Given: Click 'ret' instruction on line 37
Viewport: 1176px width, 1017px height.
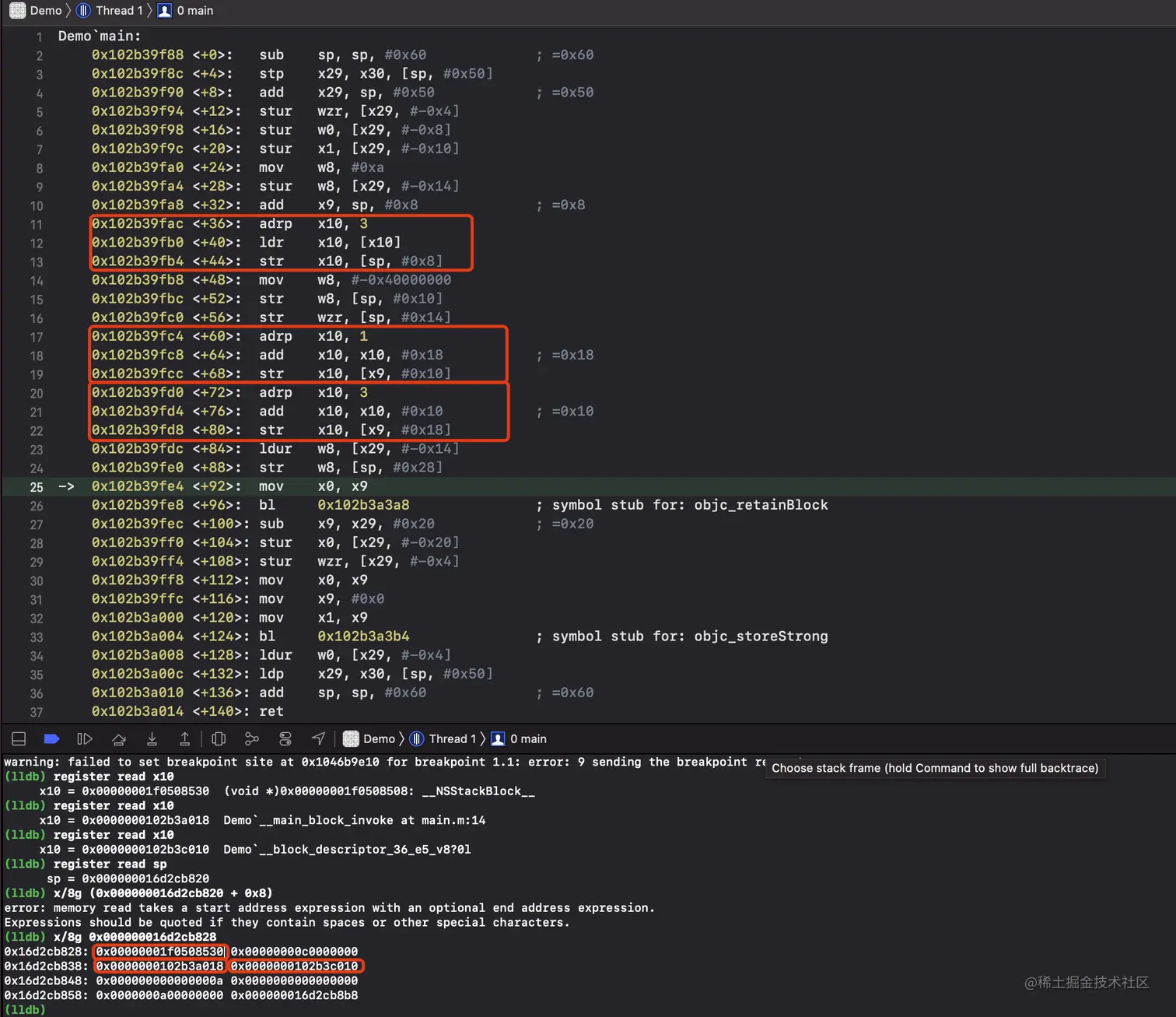Looking at the screenshot, I should click(271, 711).
